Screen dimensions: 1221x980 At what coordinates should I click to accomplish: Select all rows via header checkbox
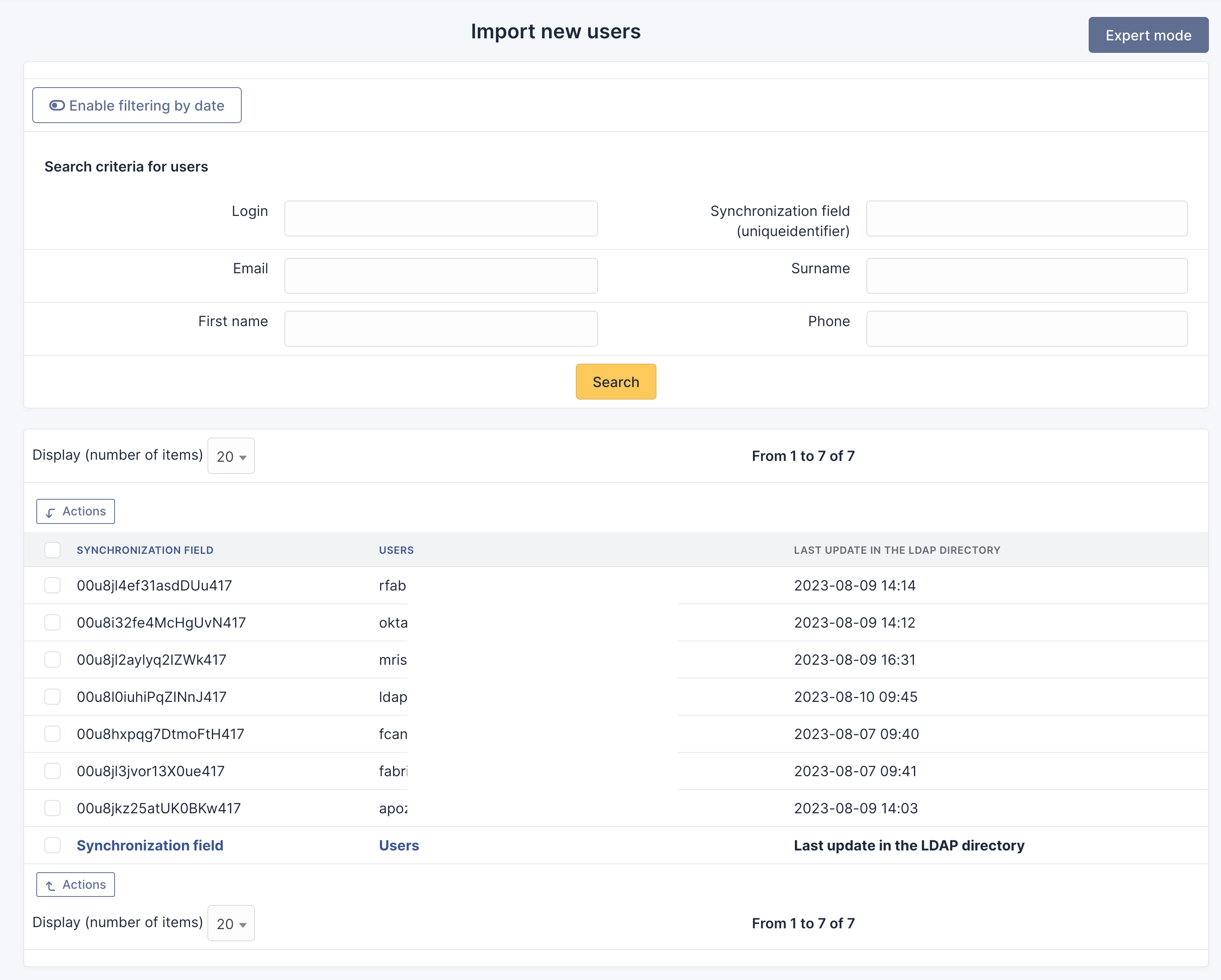53,550
